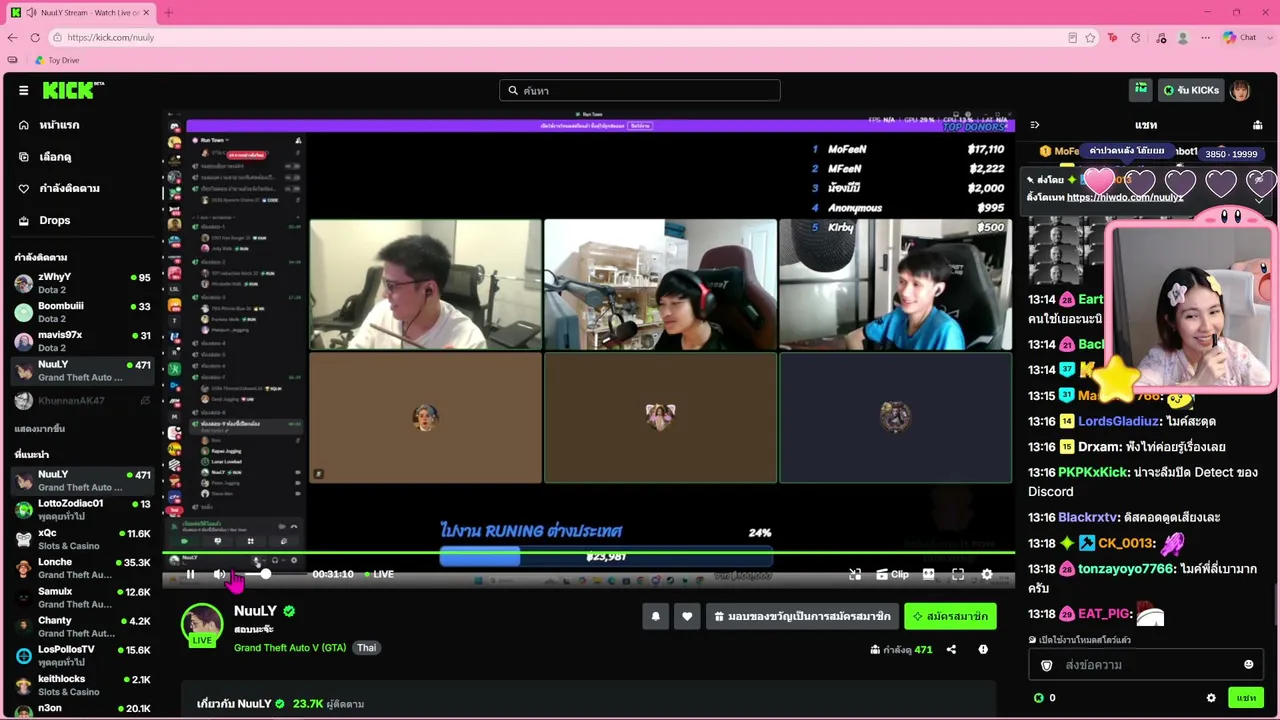Toggle the follow heart button

coord(687,617)
